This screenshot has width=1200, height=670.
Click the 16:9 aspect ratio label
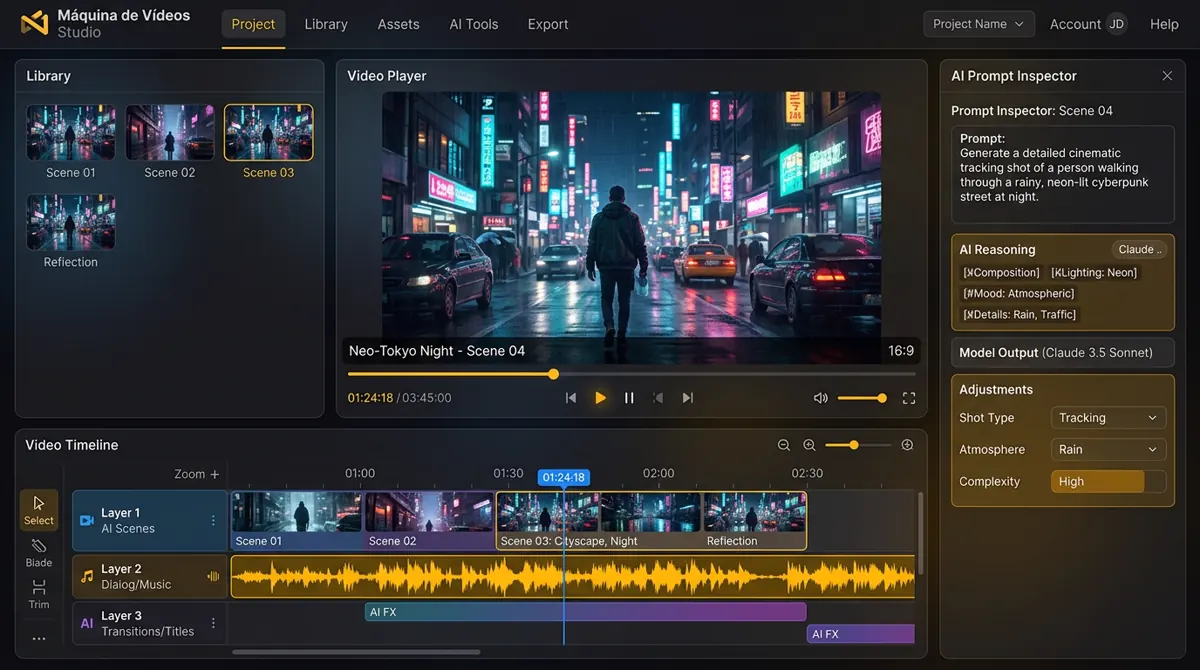(x=901, y=351)
